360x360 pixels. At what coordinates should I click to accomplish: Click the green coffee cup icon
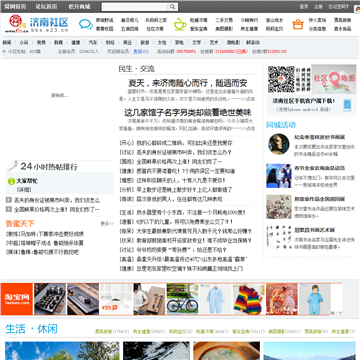[x=180, y=24]
